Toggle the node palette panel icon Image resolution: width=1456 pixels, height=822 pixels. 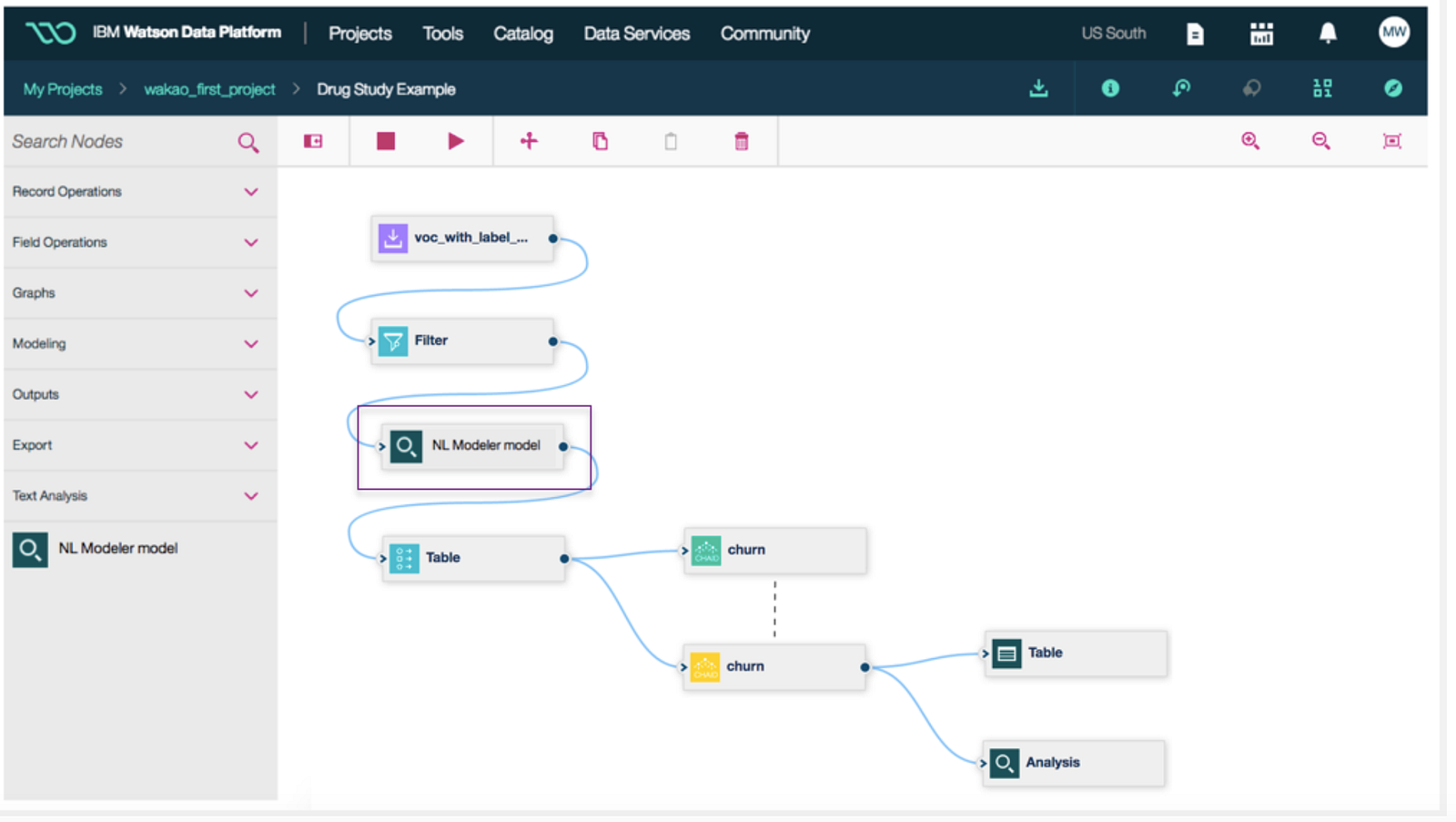(x=313, y=141)
